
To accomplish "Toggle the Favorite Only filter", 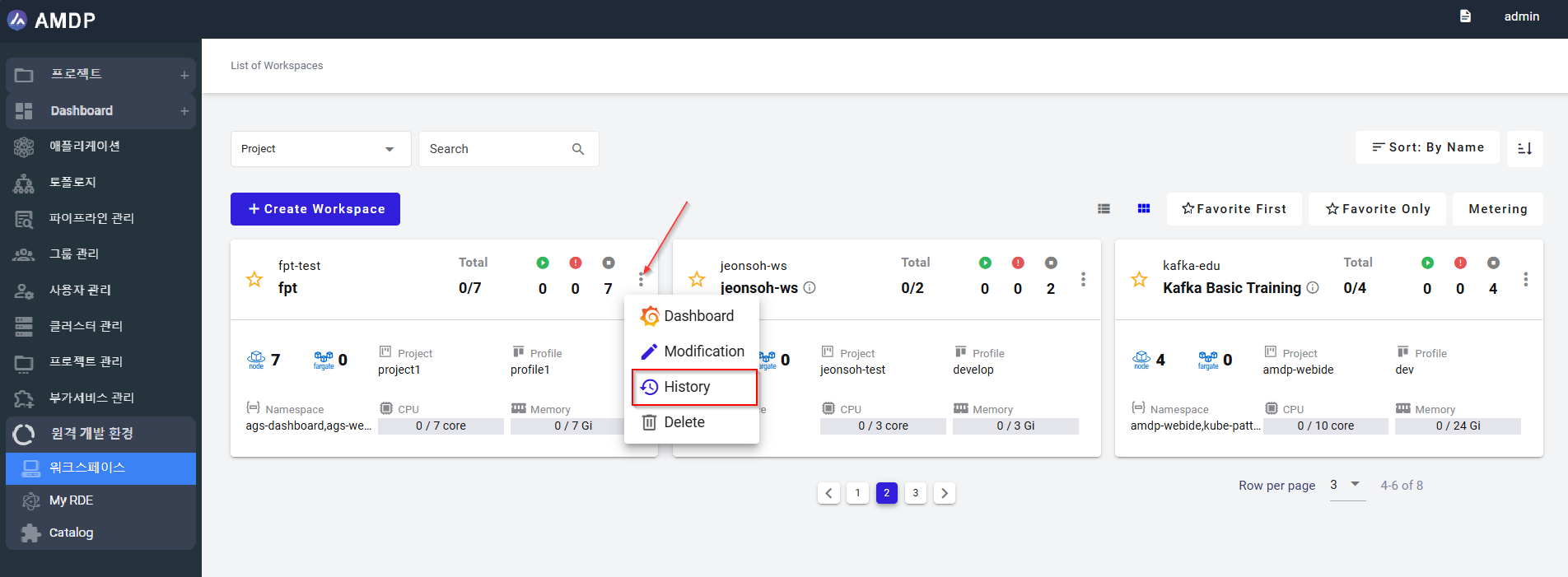I will 1378,209.
